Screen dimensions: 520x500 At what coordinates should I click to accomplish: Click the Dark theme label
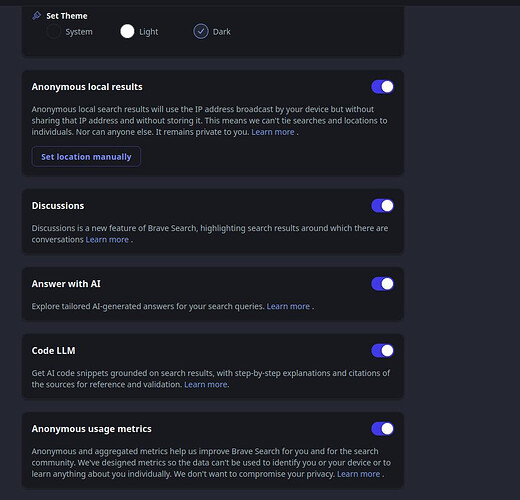(x=222, y=32)
